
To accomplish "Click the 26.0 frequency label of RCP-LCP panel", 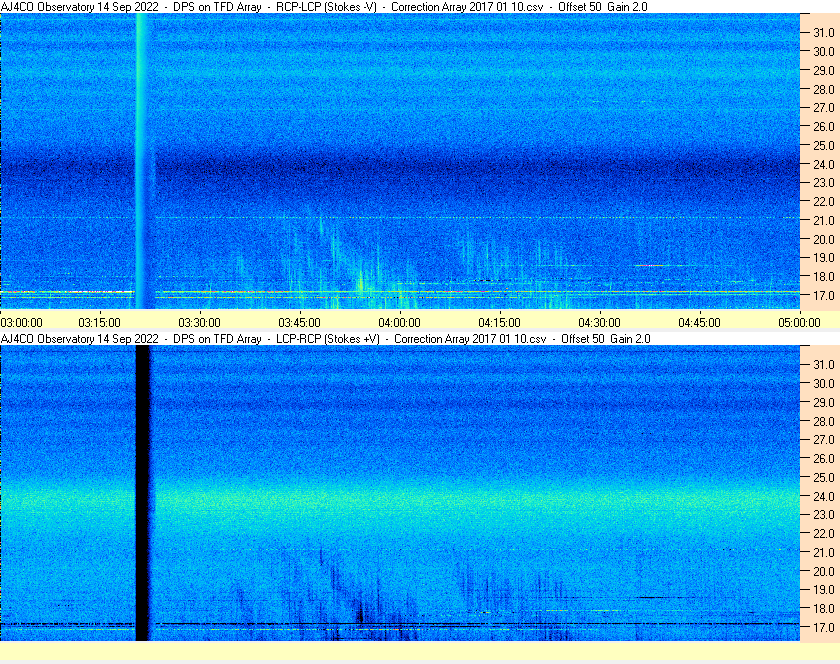I will (824, 126).
